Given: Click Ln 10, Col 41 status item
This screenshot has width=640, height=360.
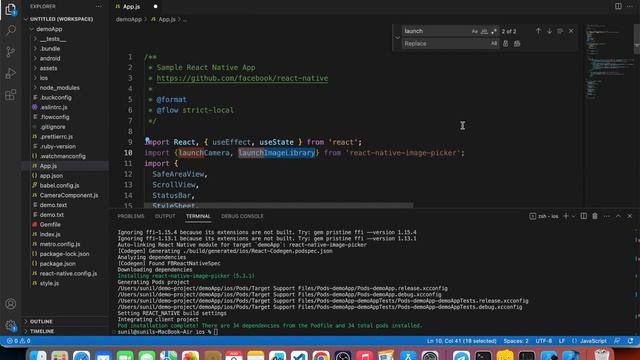Looking at the screenshot, I should tap(462, 341).
